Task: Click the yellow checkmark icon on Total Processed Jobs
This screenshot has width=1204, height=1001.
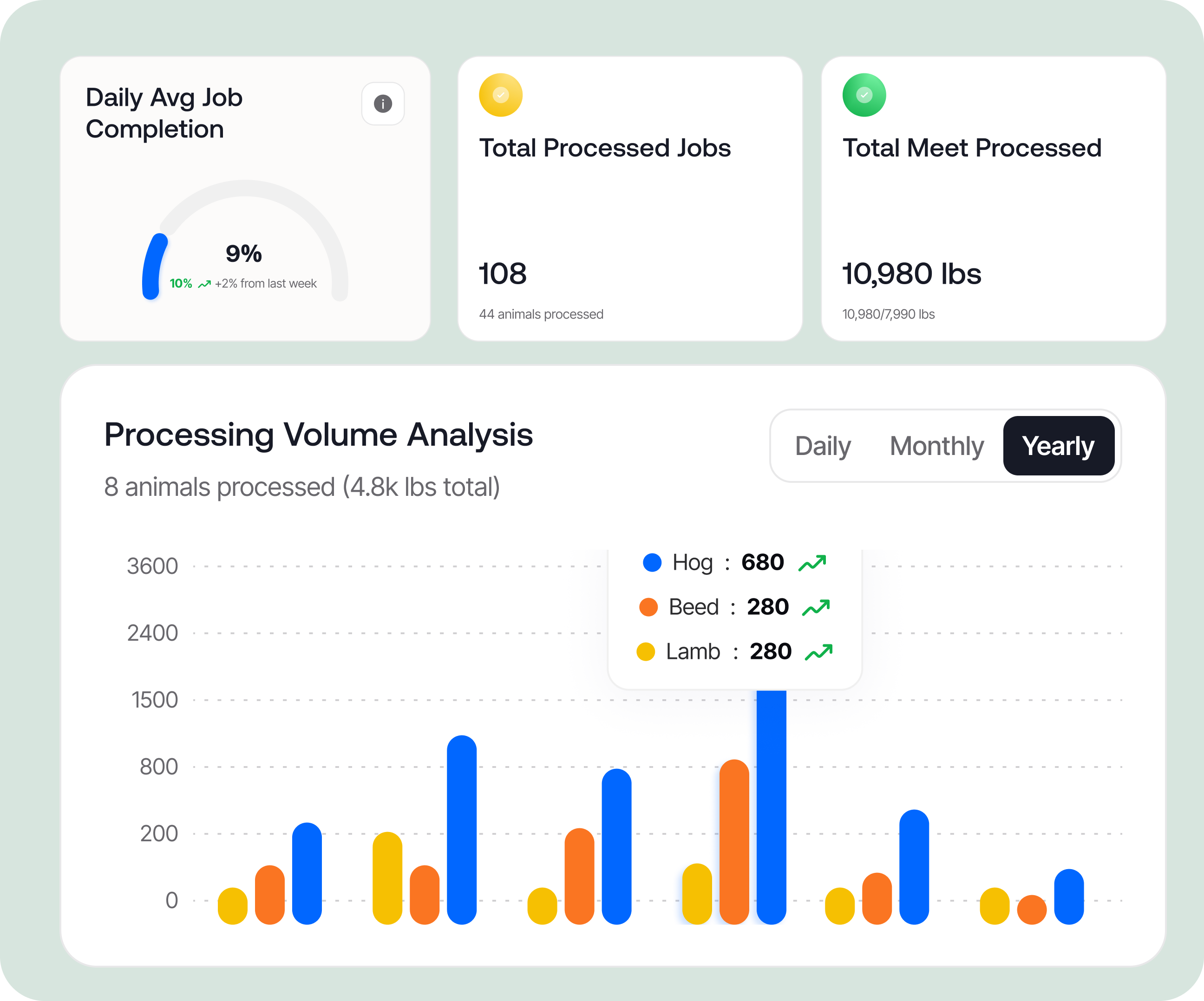Action: [501, 95]
